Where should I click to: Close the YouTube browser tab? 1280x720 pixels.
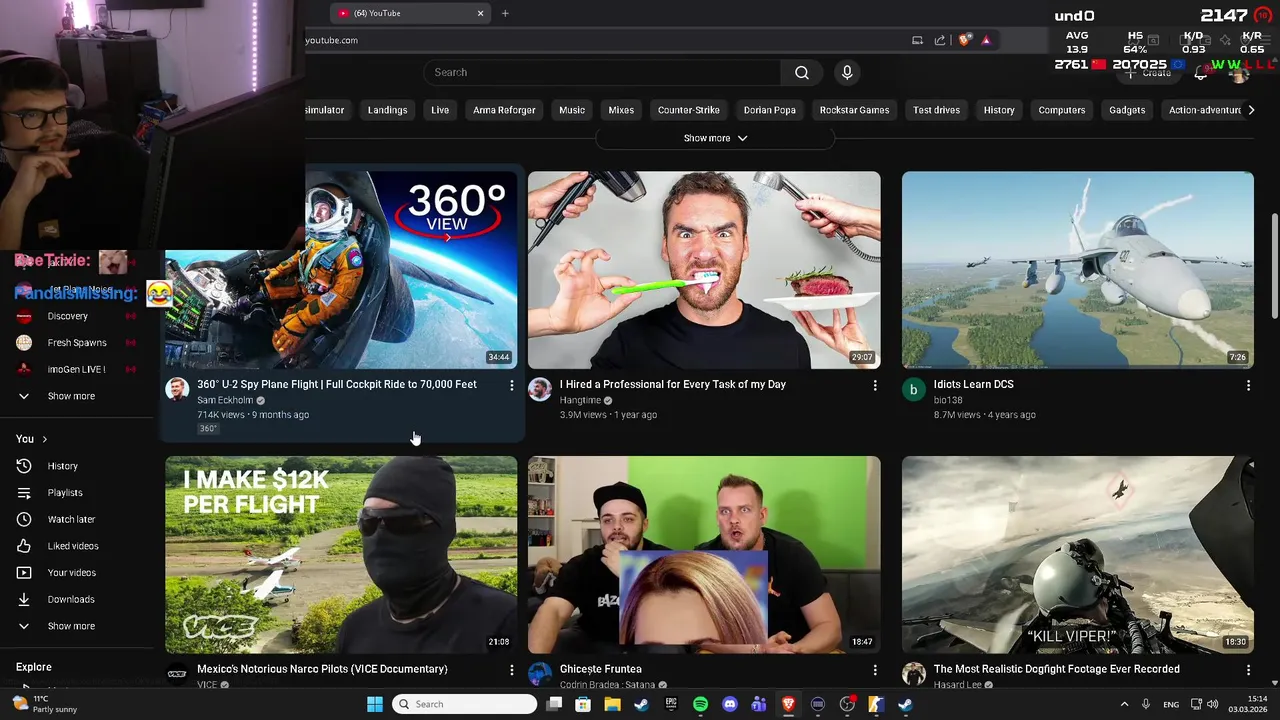pyautogui.click(x=480, y=13)
